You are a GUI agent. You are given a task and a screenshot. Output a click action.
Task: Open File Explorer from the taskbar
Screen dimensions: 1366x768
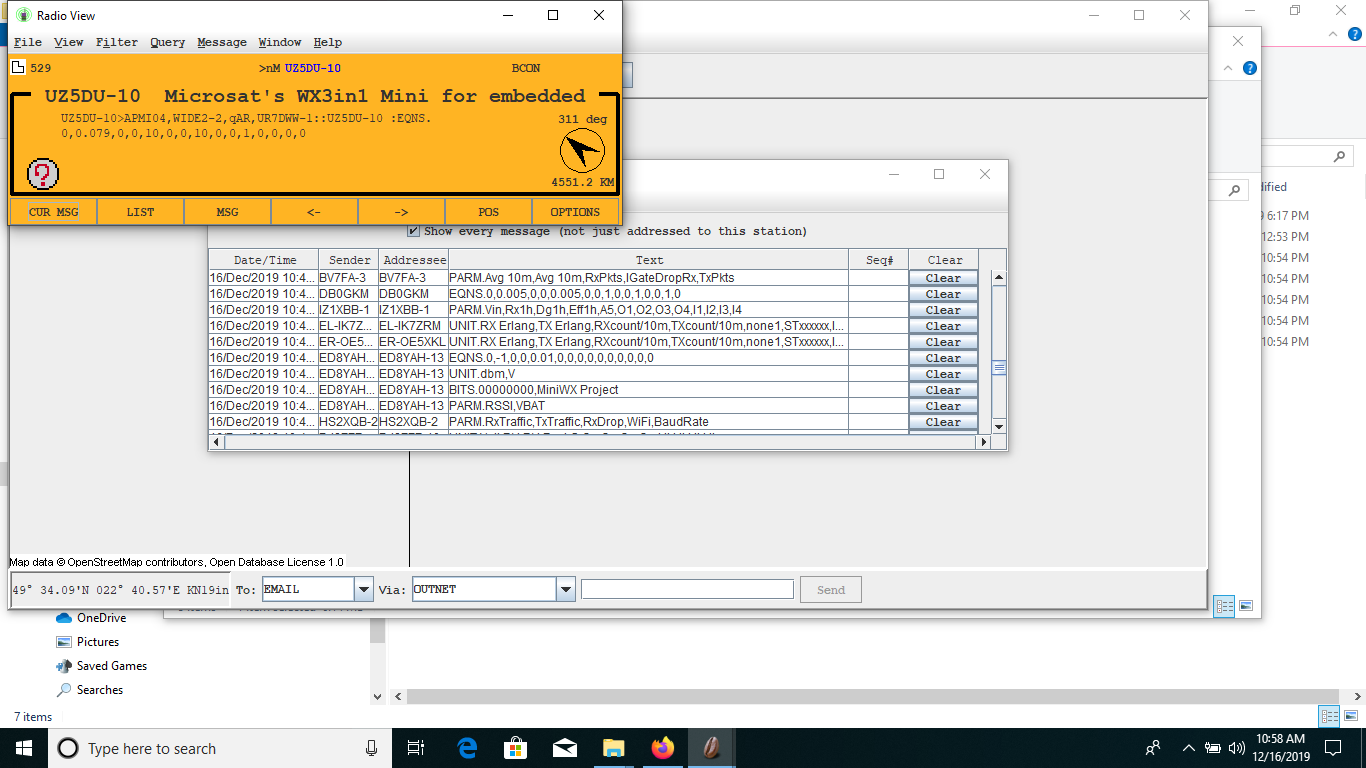pos(613,748)
